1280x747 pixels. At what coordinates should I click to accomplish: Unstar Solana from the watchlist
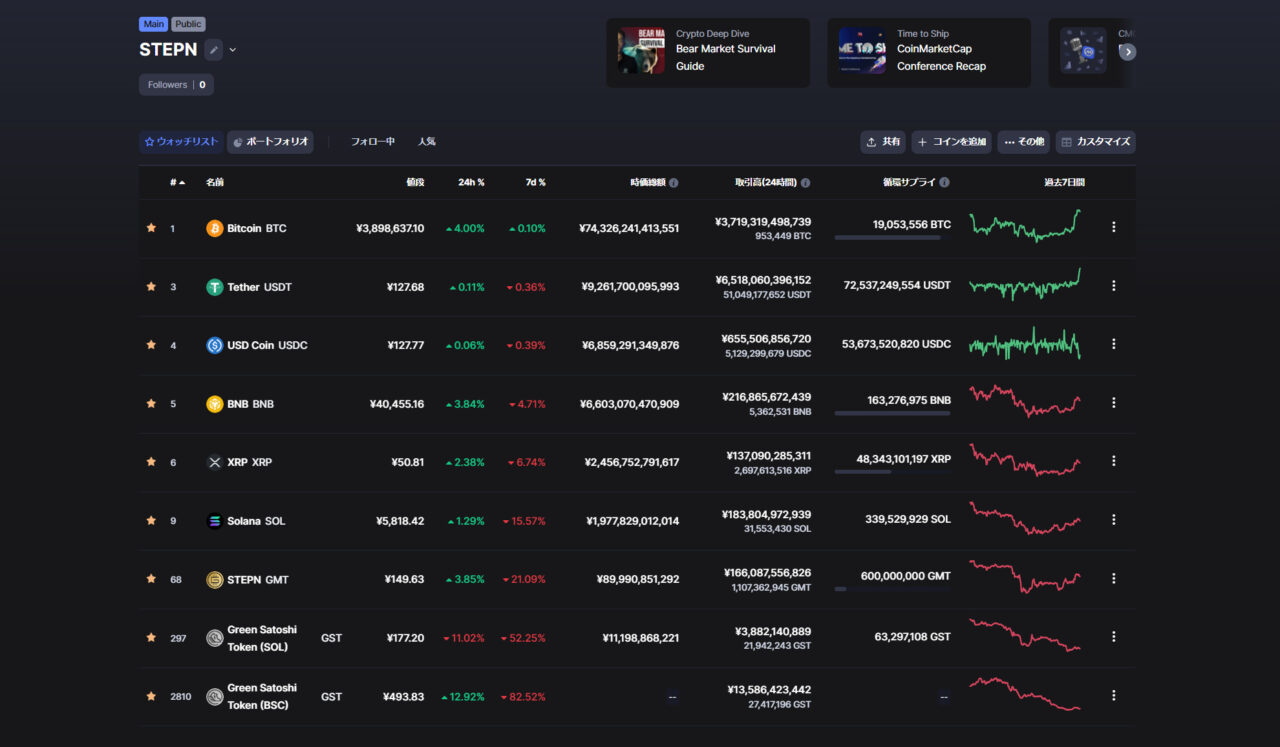pos(151,520)
